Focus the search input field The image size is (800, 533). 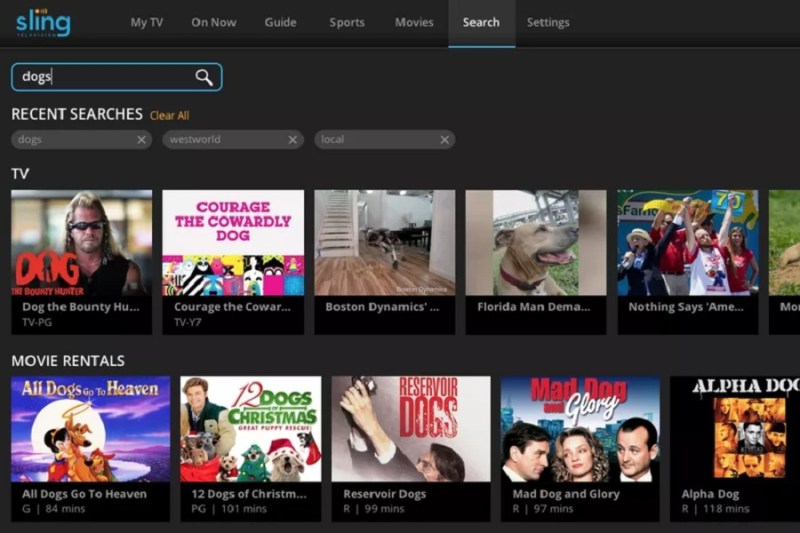pyautogui.click(x=116, y=77)
